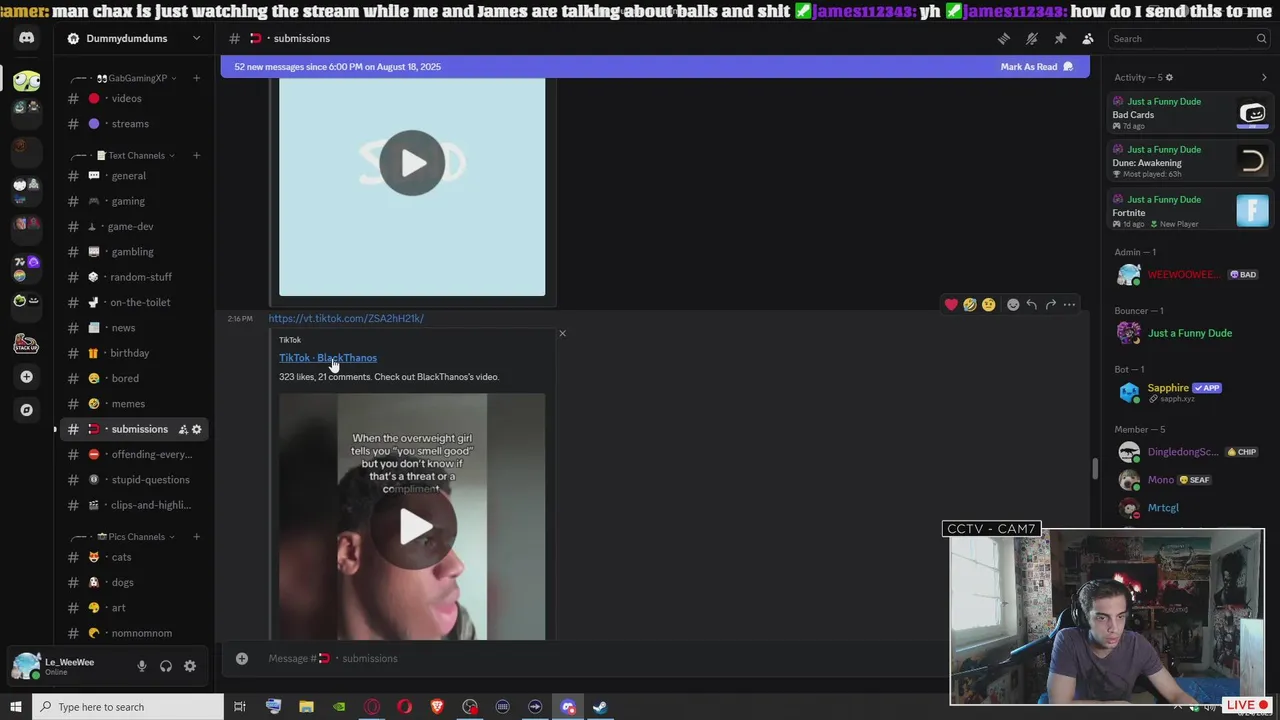1280x720 pixels.
Task: Open More message options ellipsis
Action: [1070, 305]
